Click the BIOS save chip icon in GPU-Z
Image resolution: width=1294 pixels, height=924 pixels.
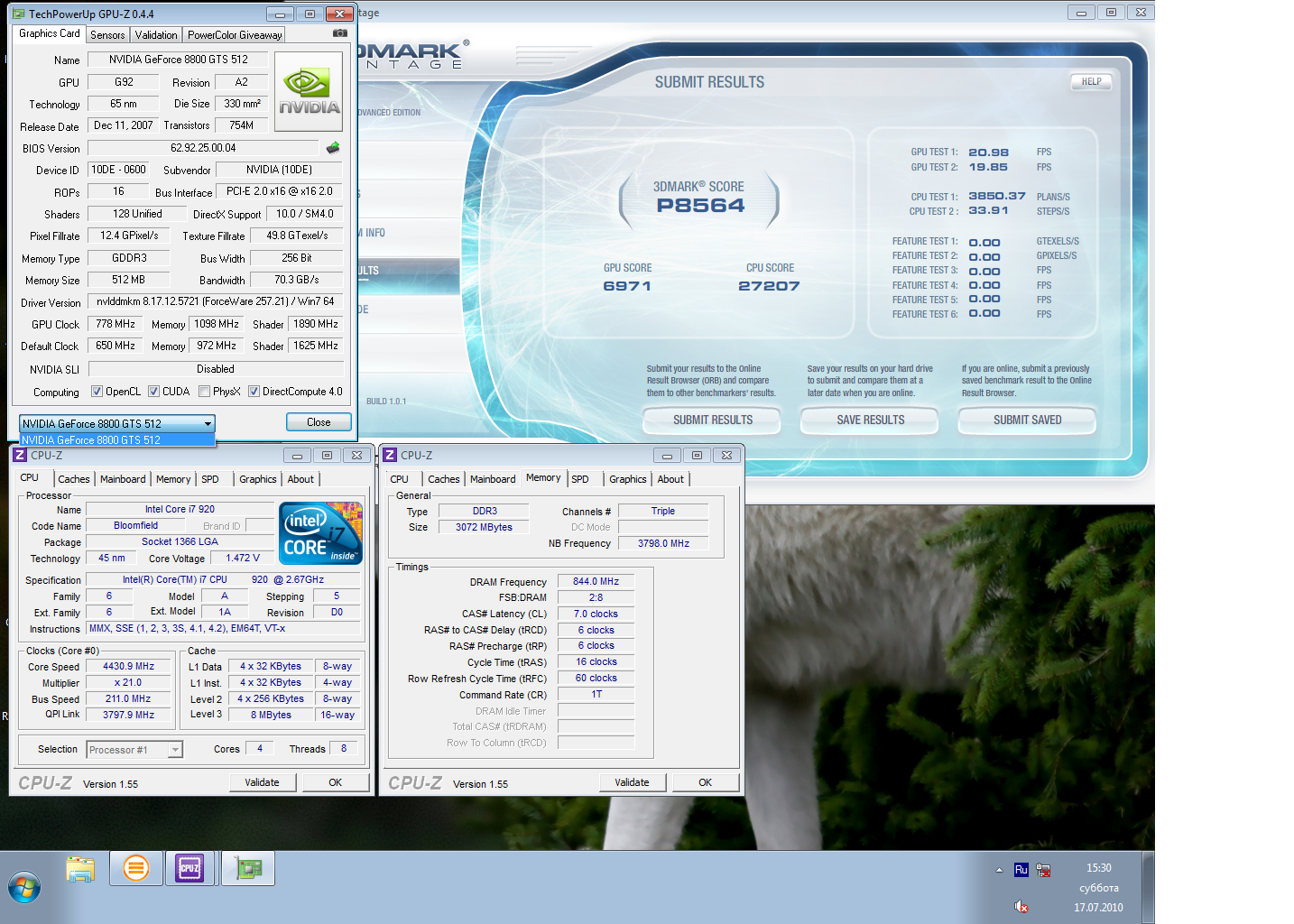point(333,148)
